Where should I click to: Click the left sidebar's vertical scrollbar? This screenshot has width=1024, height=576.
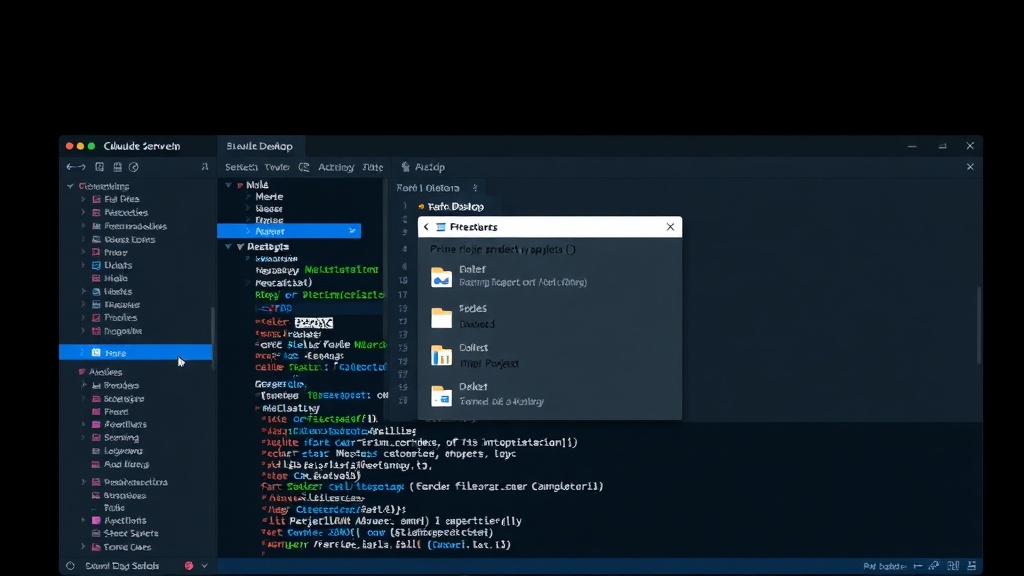(x=212, y=338)
